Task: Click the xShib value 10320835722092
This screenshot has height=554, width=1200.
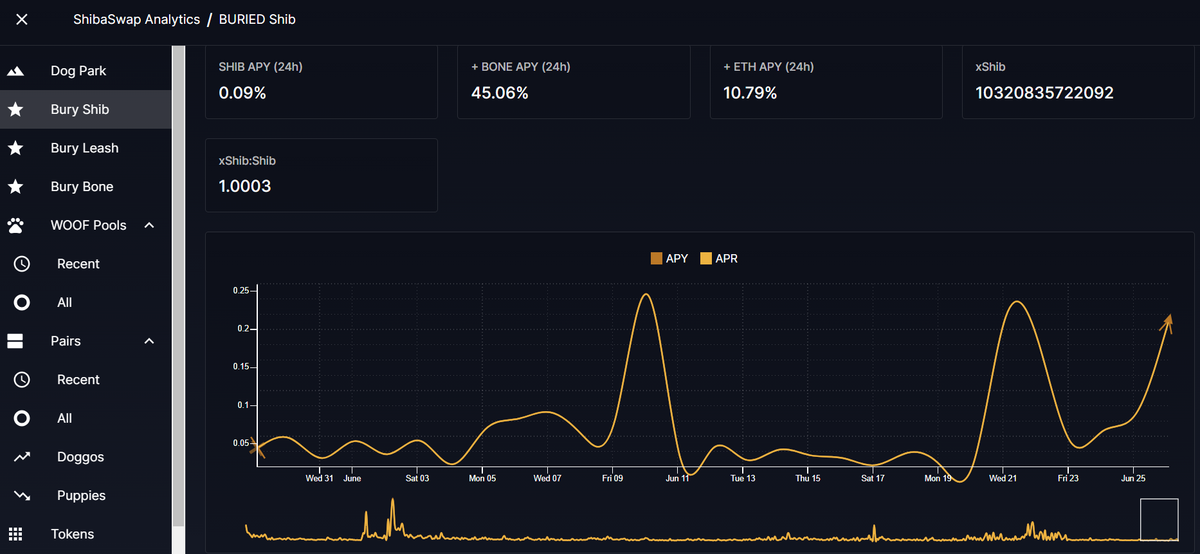Action: click(1044, 93)
